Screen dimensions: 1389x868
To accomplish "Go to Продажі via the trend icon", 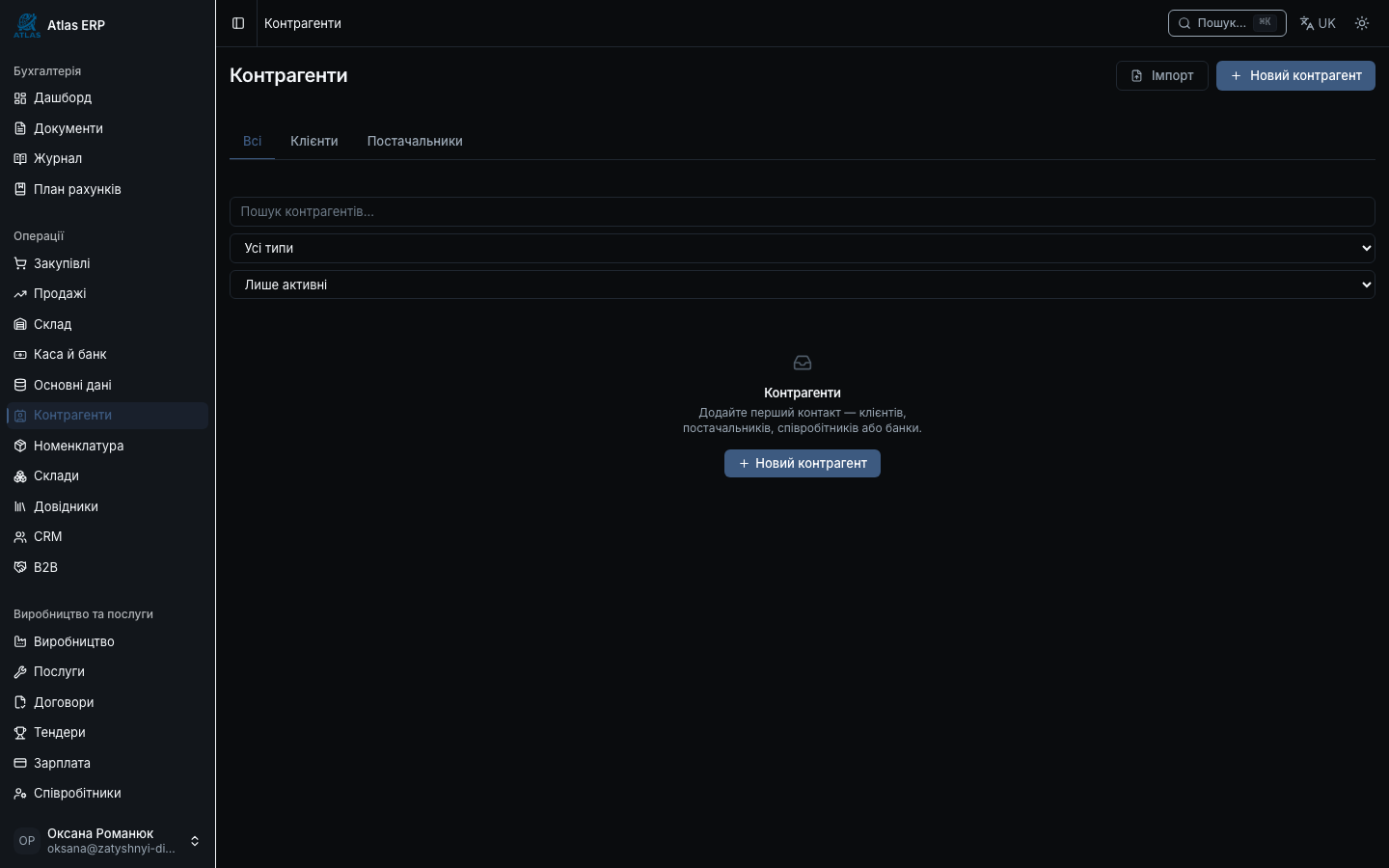I will pos(20,294).
